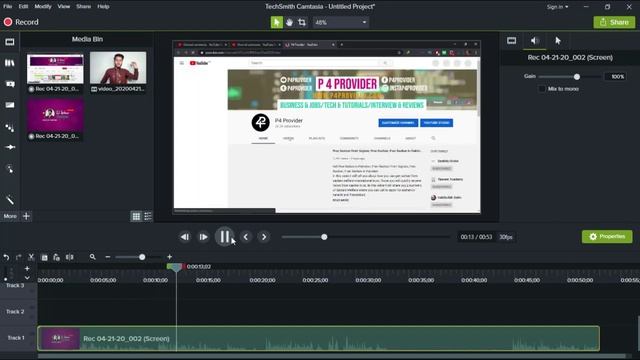Select the Track 1 label
Viewport: 640px width, 360px height.
pyautogui.click(x=16, y=338)
